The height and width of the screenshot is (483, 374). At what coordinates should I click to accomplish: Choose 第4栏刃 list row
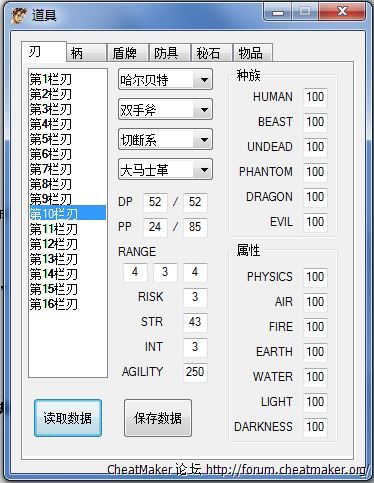pos(68,124)
